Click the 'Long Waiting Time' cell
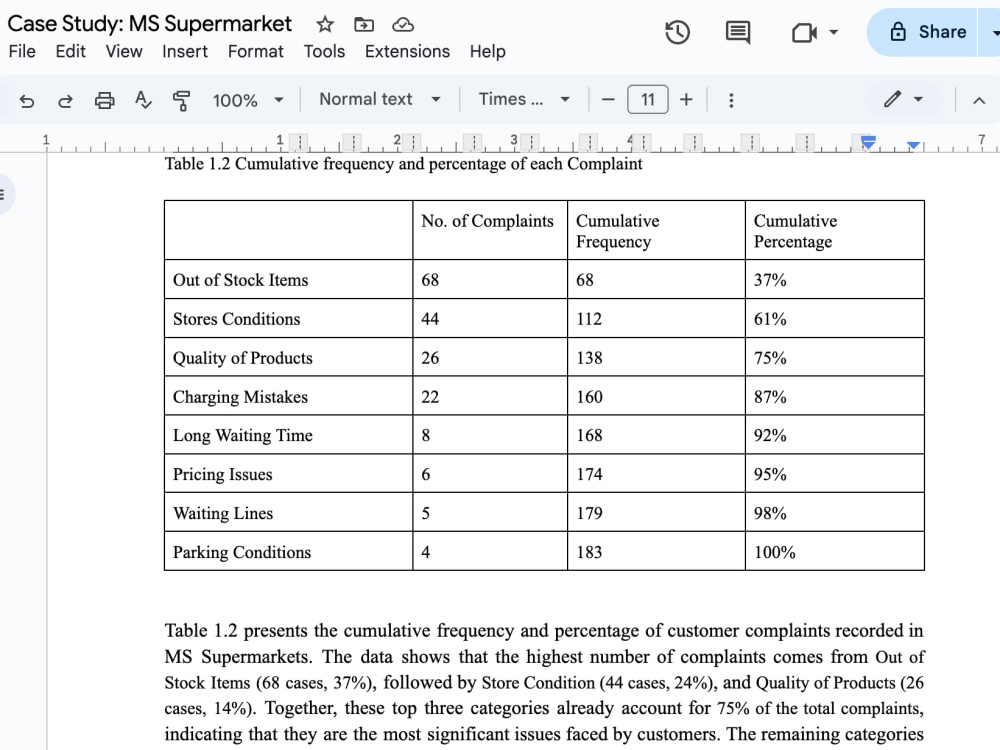 pyautogui.click(x=288, y=435)
